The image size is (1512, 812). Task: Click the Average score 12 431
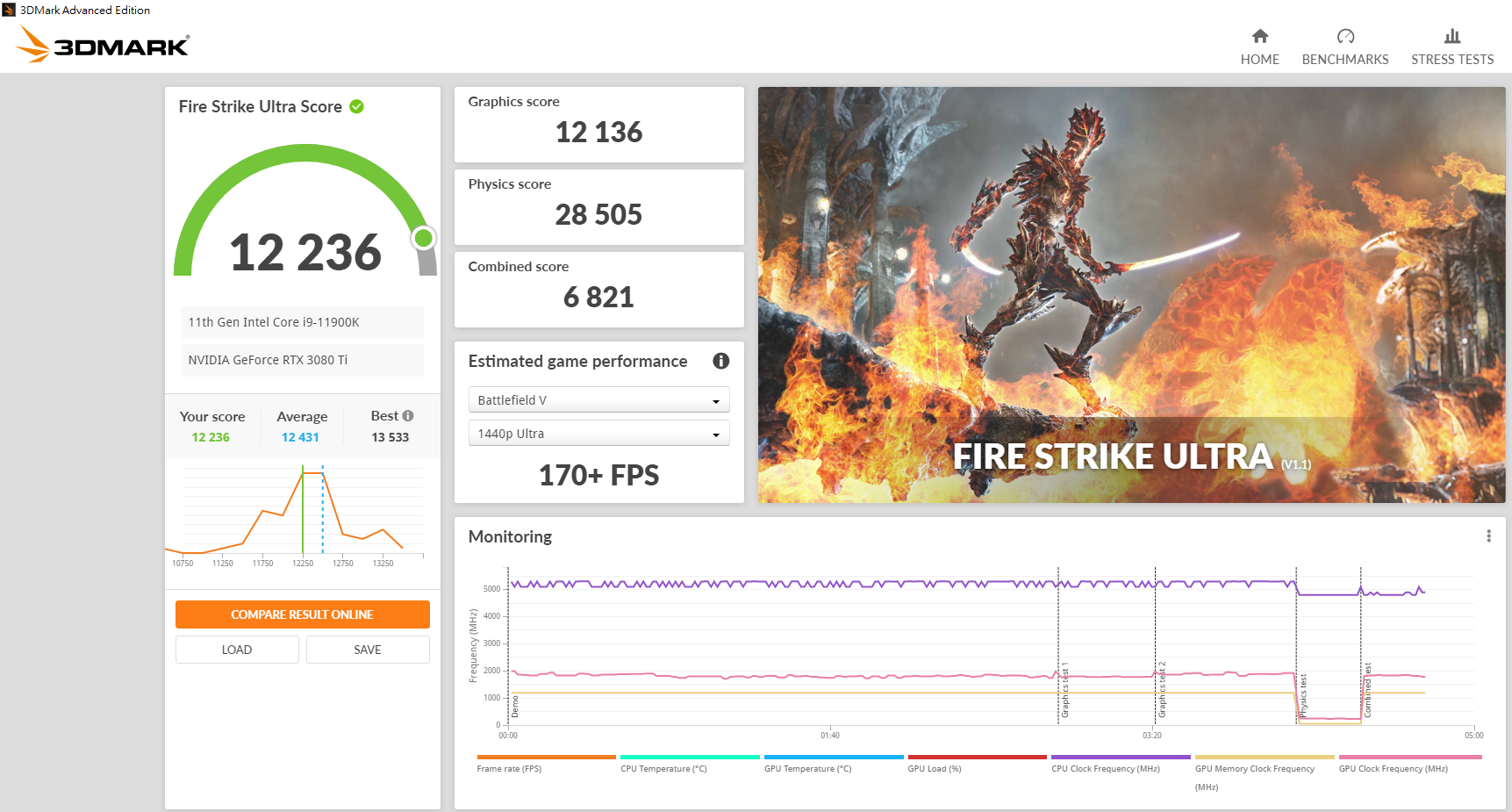(300, 437)
